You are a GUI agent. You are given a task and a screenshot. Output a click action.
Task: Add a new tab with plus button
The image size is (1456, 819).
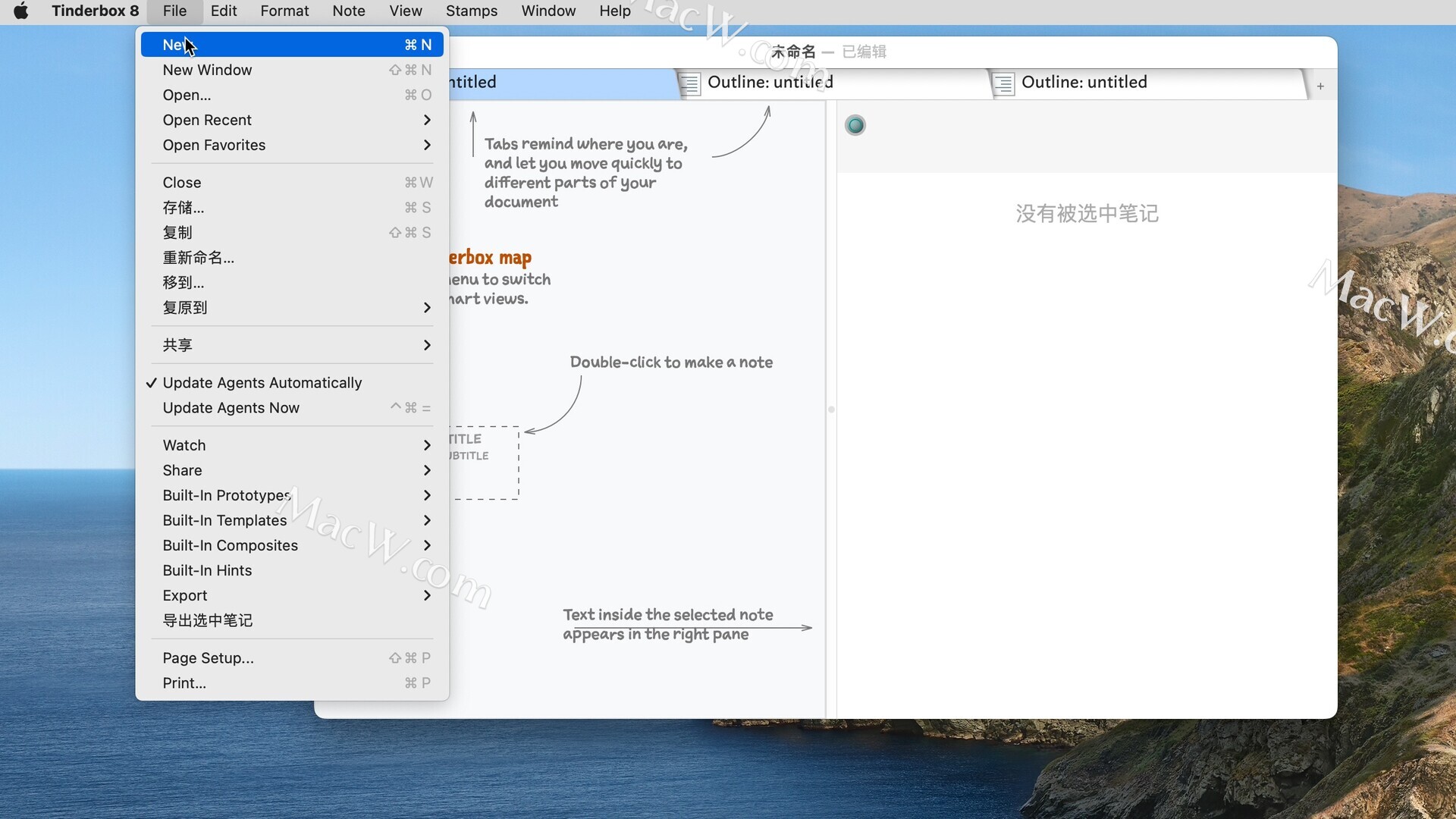1320,86
